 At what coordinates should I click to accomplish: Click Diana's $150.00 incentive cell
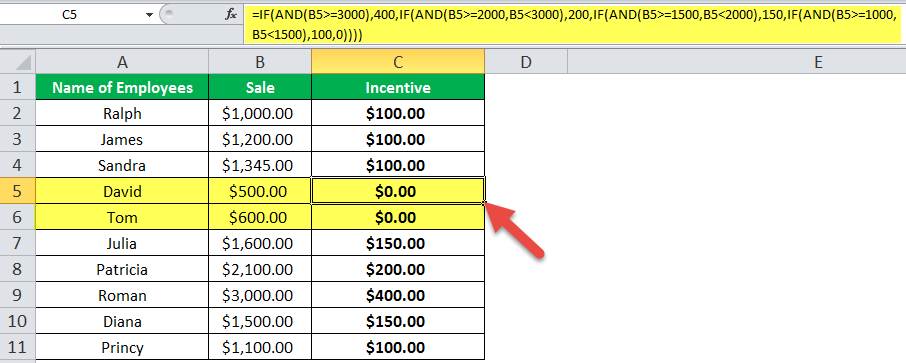tap(398, 321)
